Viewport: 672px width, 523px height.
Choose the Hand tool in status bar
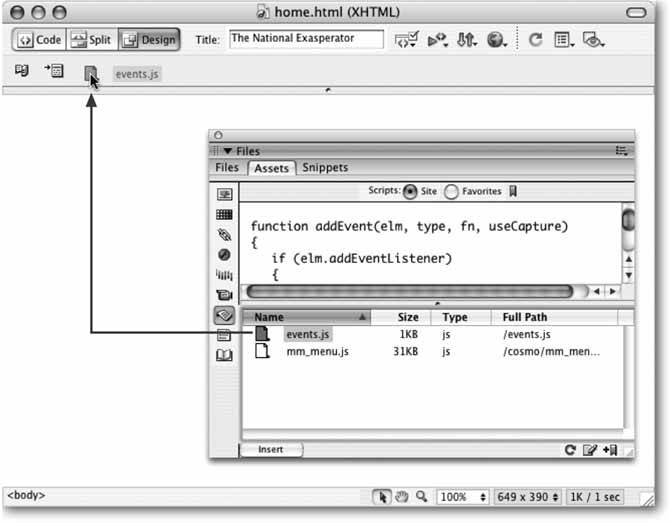point(402,497)
